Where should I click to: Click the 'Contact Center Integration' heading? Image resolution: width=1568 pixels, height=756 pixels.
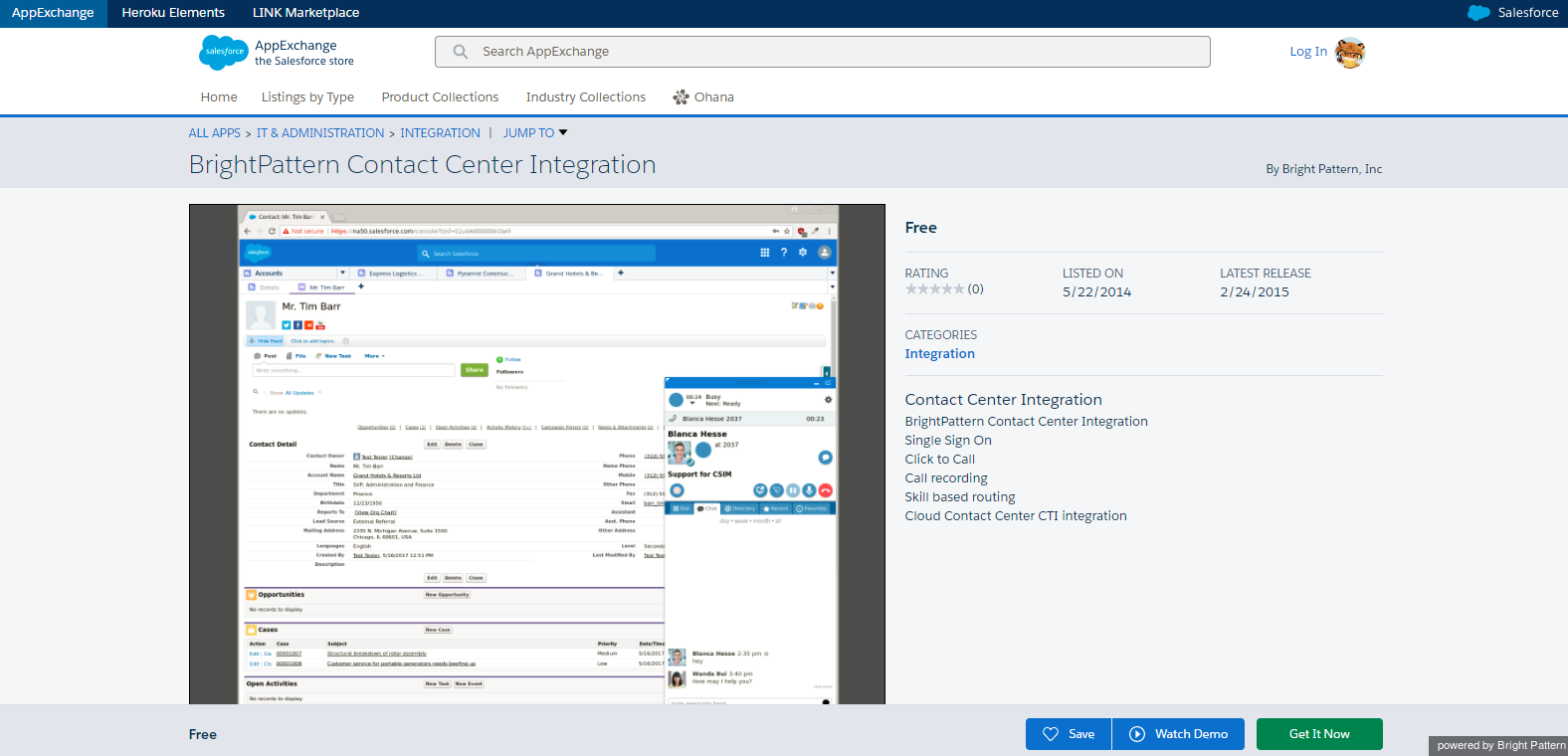point(1004,400)
